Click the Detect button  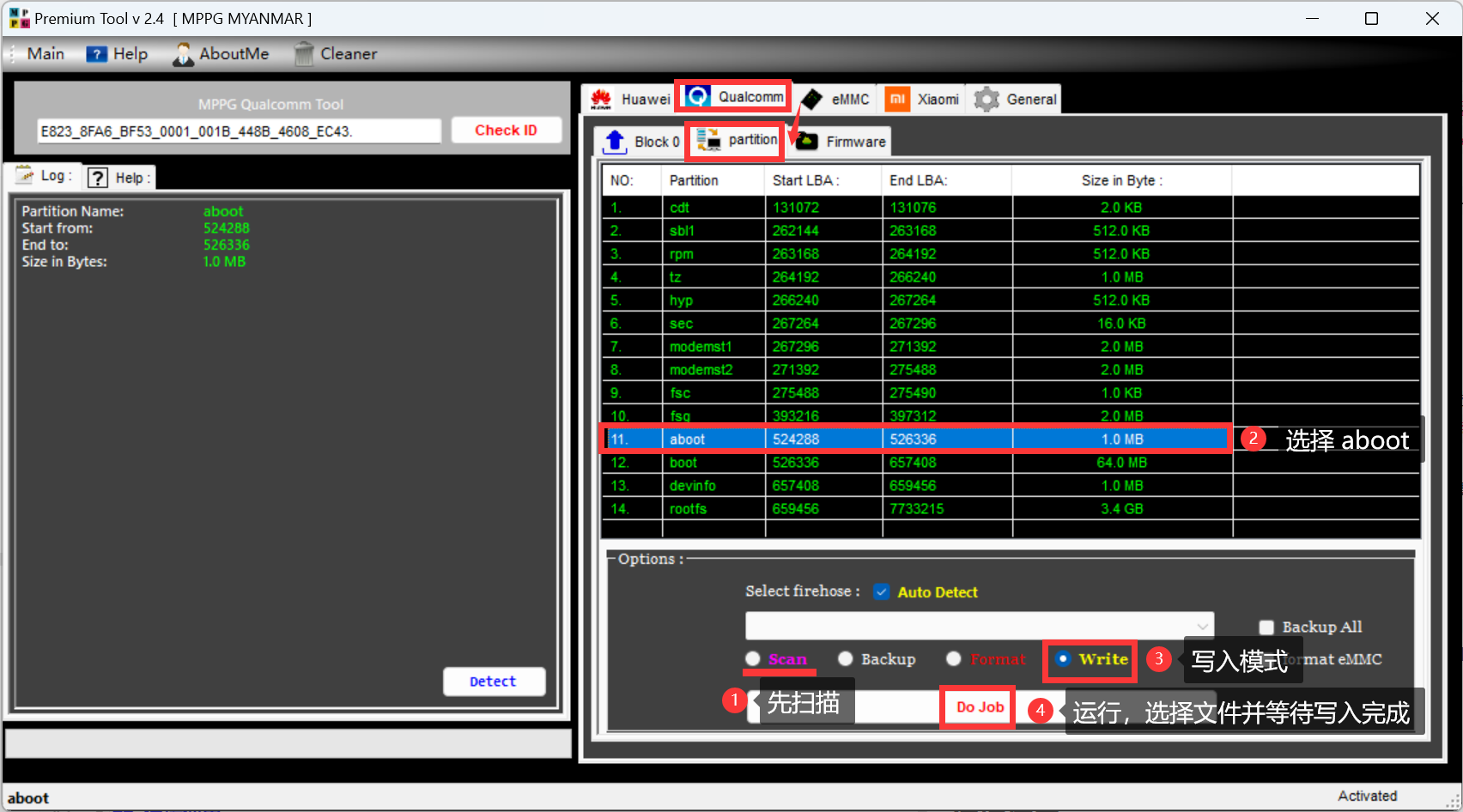pos(494,682)
